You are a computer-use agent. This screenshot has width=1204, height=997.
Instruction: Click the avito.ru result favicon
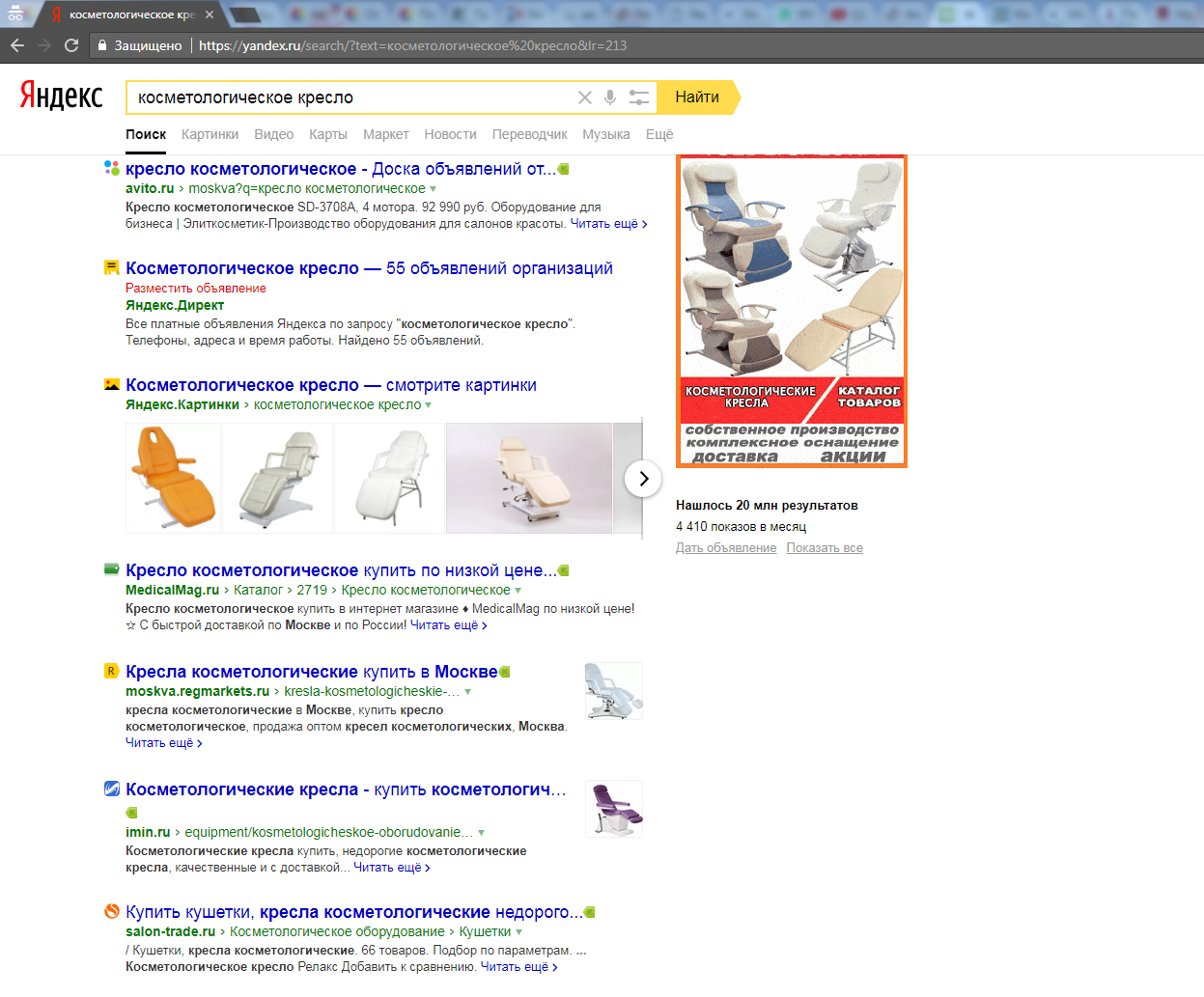click(x=112, y=168)
